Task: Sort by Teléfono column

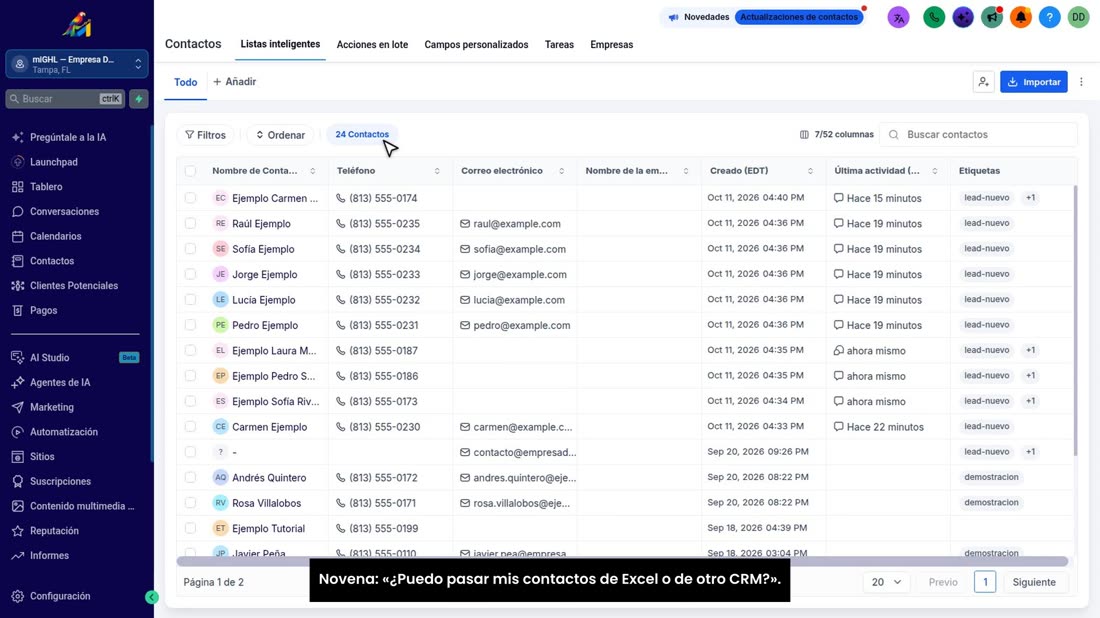Action: [x=437, y=171]
